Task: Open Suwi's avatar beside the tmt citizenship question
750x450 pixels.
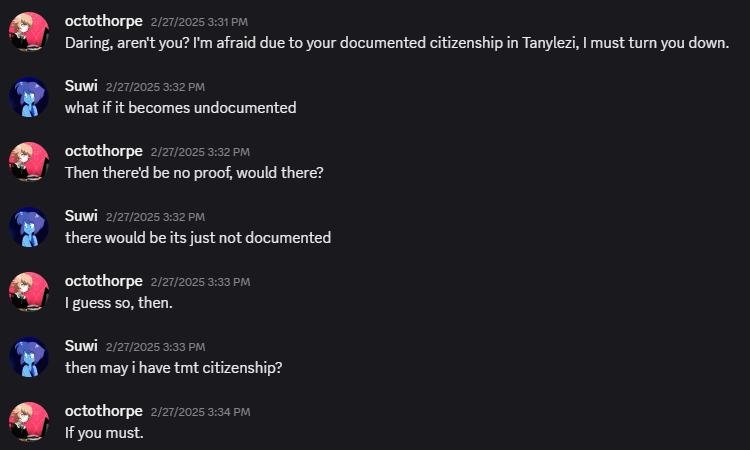Action: tap(29, 357)
